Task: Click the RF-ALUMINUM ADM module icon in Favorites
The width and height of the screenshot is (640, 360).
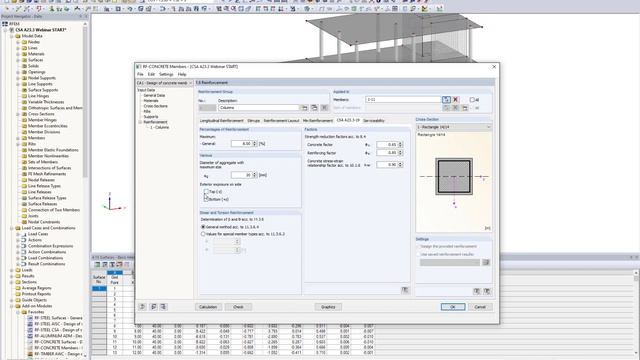Action: click(x=30, y=336)
